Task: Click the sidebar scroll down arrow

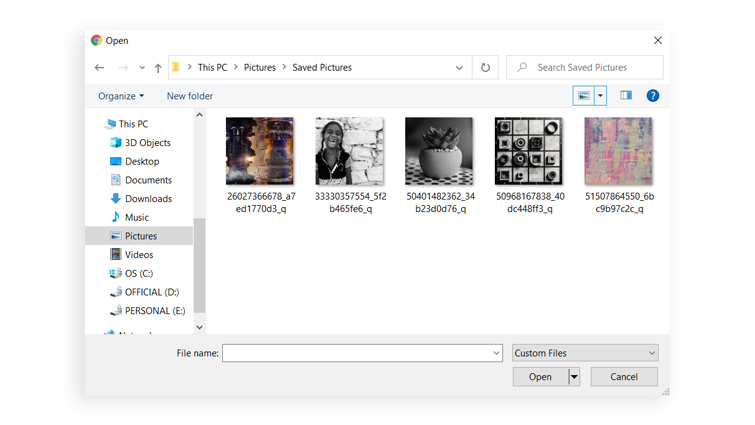Action: click(199, 327)
